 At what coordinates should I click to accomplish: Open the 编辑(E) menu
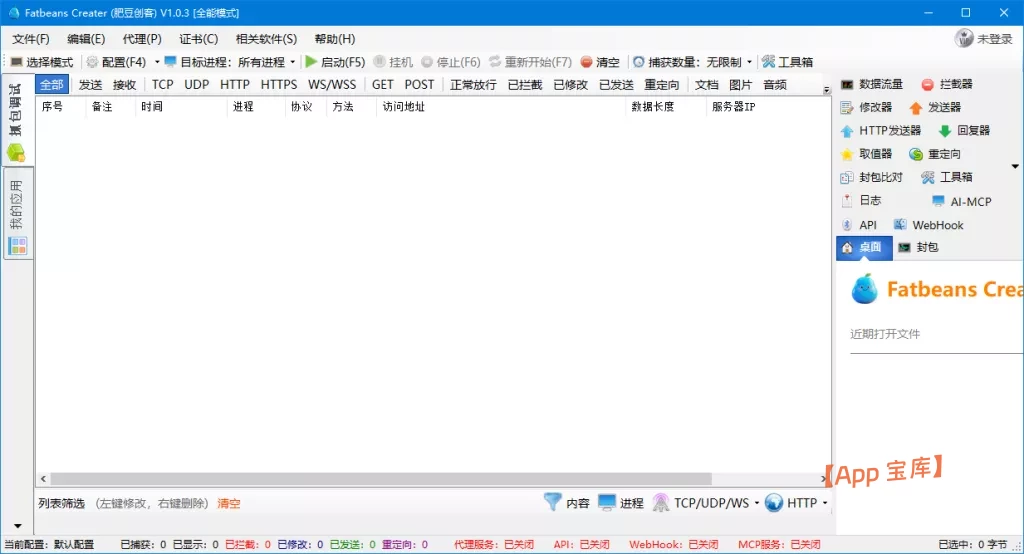[86, 39]
